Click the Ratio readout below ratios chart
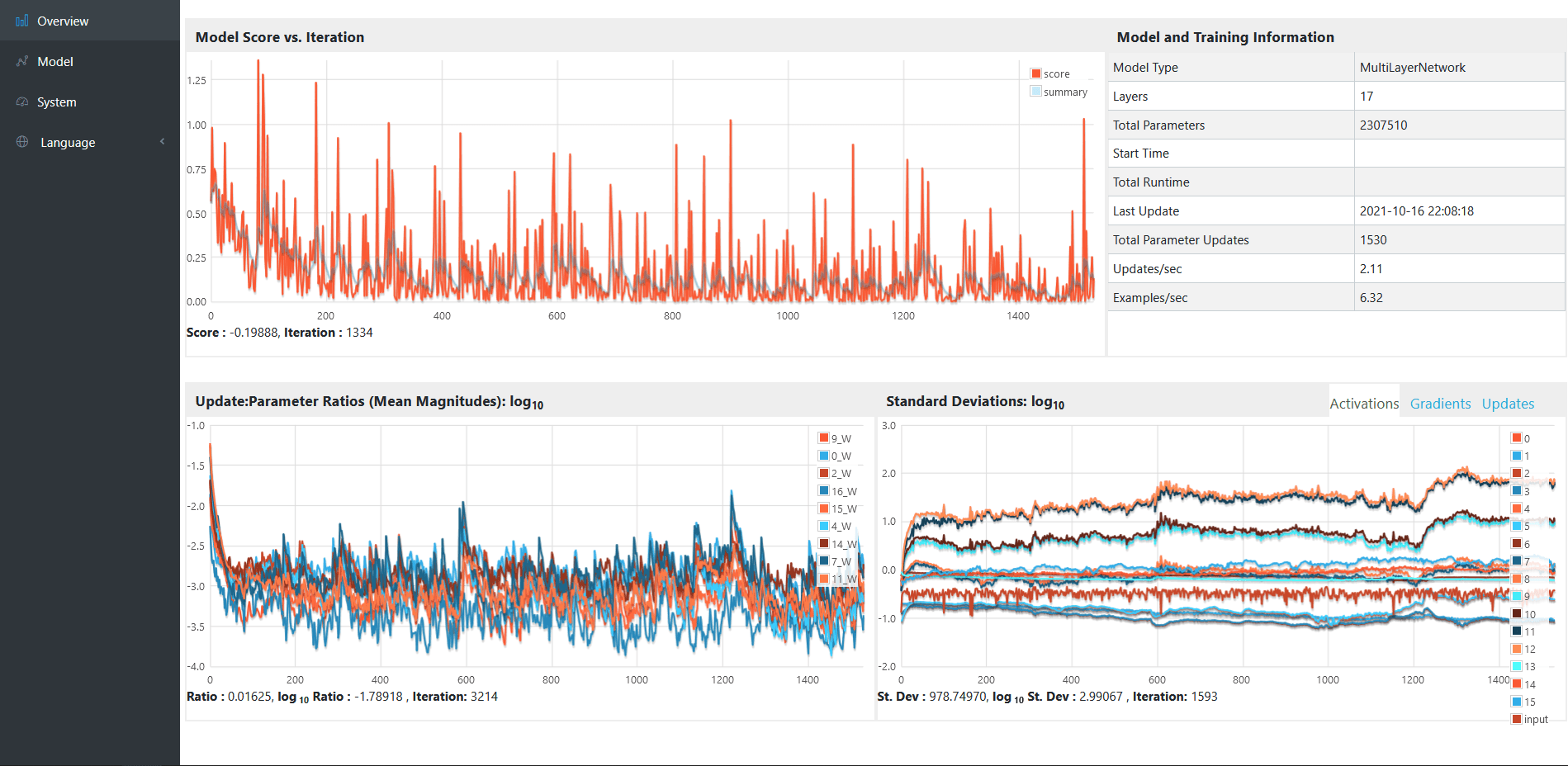 coord(342,697)
